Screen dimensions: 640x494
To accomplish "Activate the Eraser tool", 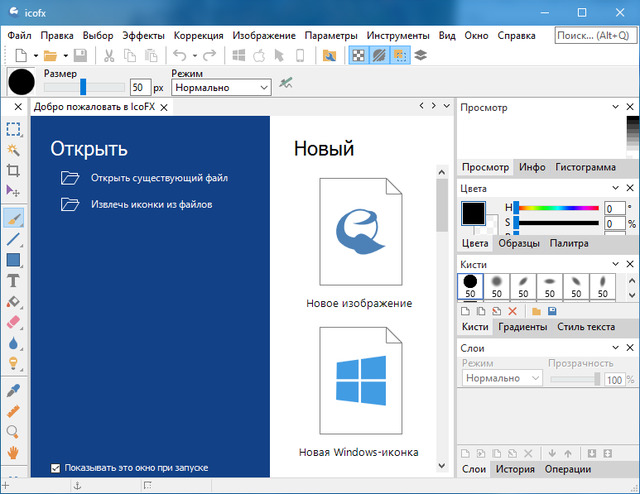I will point(13,322).
